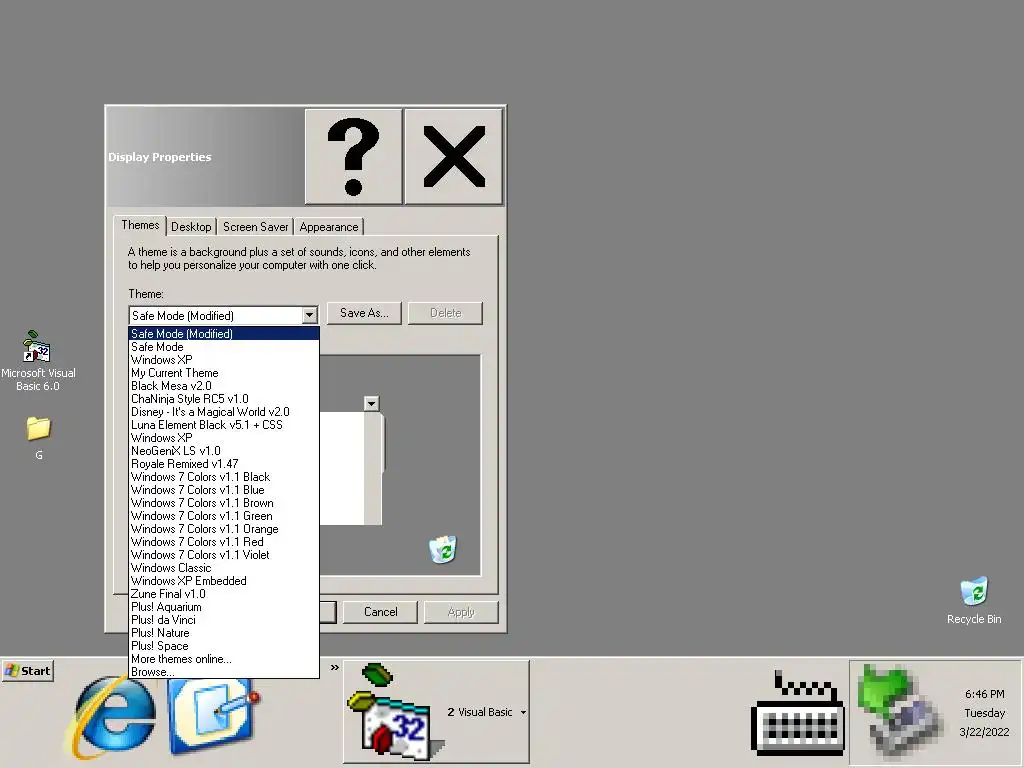
Task: Select the Plus! Nature theme
Action: point(224,633)
